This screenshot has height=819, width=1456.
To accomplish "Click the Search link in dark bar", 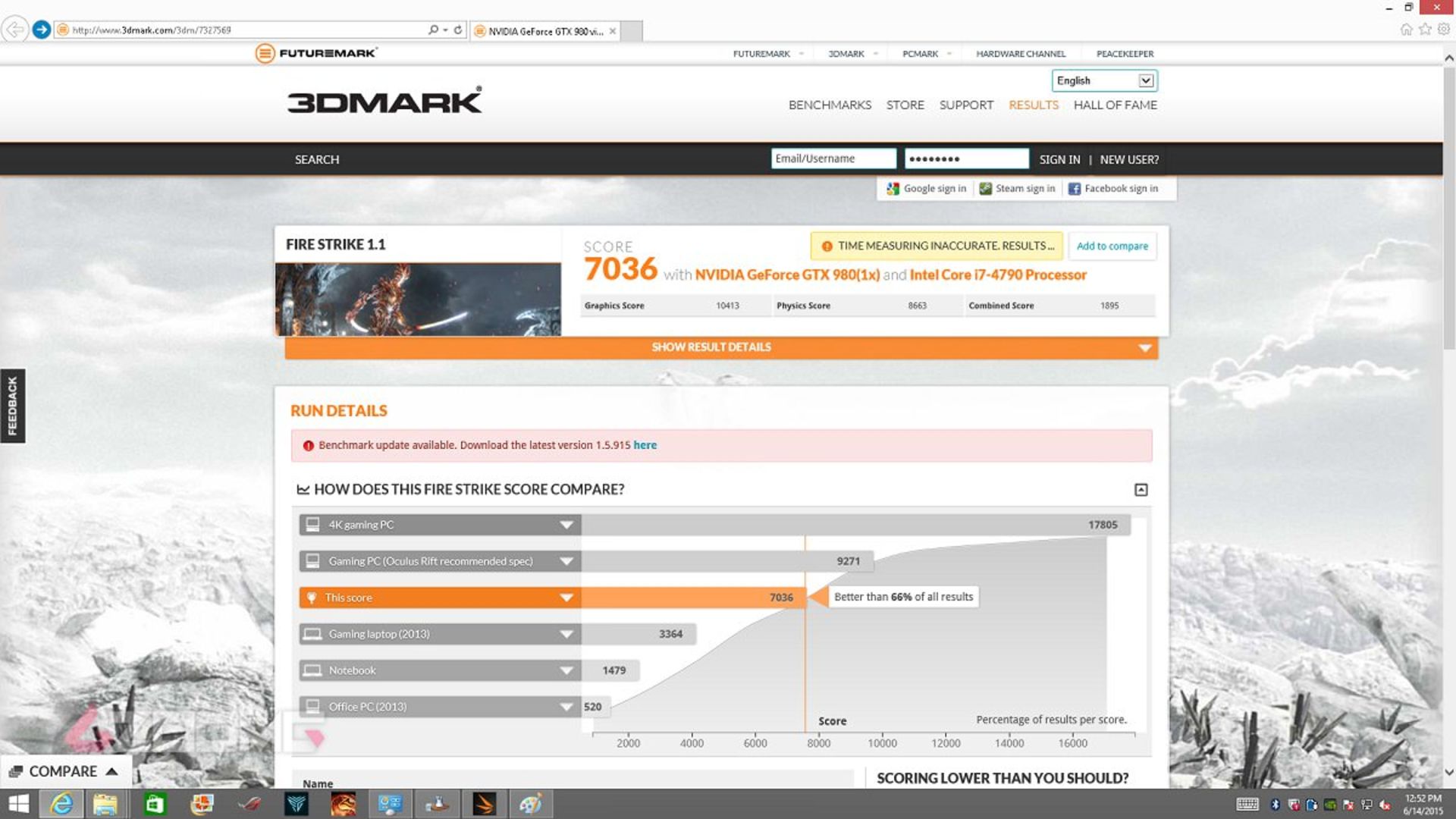I will click(x=317, y=160).
